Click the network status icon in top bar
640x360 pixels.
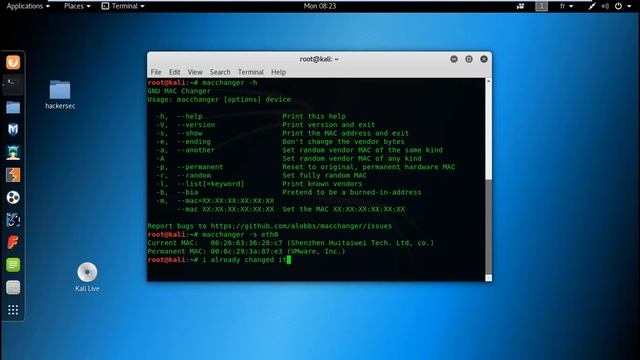[592, 6]
